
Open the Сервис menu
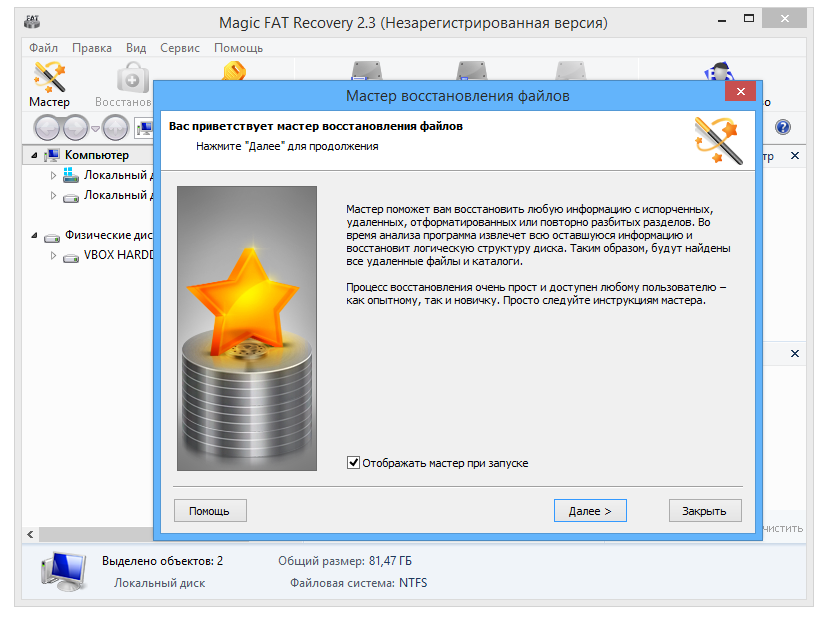(180, 48)
